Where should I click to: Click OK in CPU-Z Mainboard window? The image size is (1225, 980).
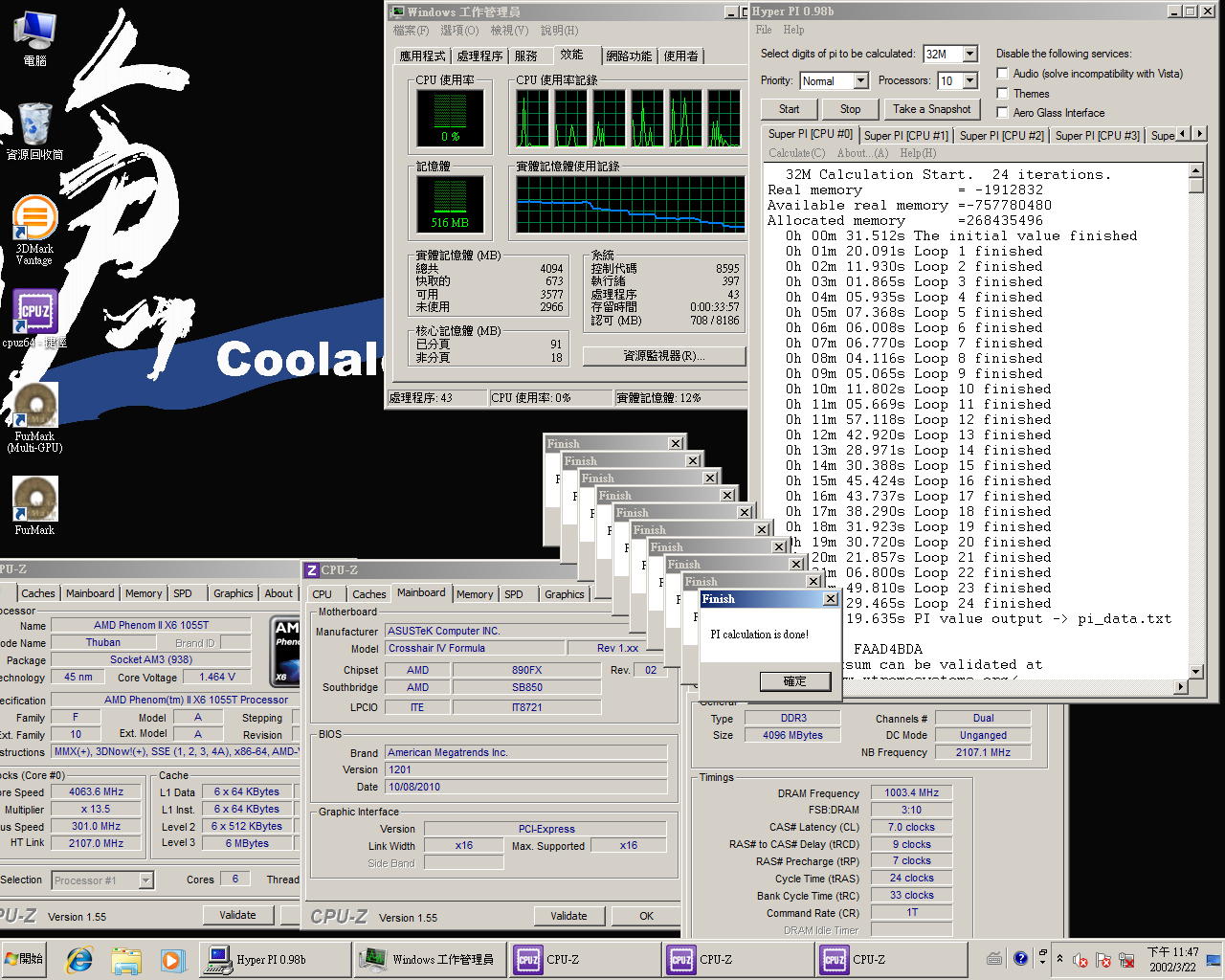click(x=646, y=916)
